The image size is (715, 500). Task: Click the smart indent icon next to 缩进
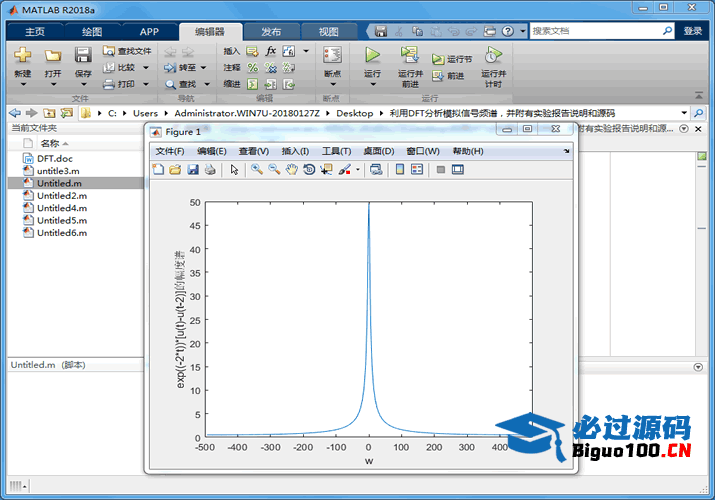pyautogui.click(x=252, y=84)
